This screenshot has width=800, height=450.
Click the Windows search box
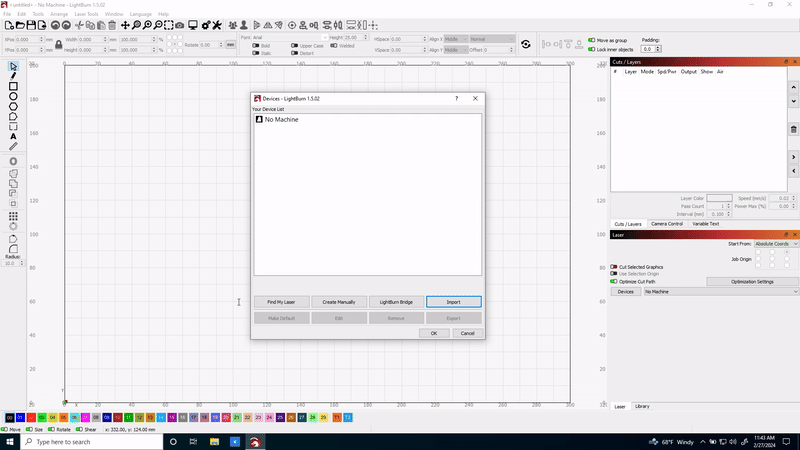coord(92,442)
